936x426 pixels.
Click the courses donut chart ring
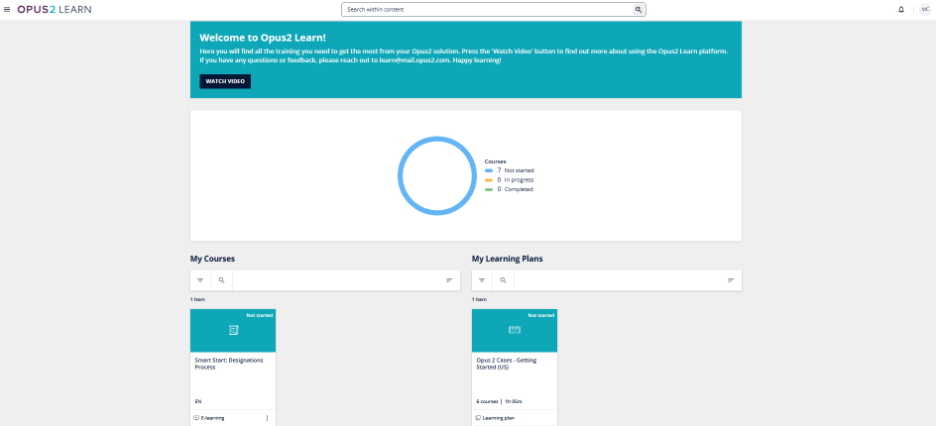click(x=399, y=176)
